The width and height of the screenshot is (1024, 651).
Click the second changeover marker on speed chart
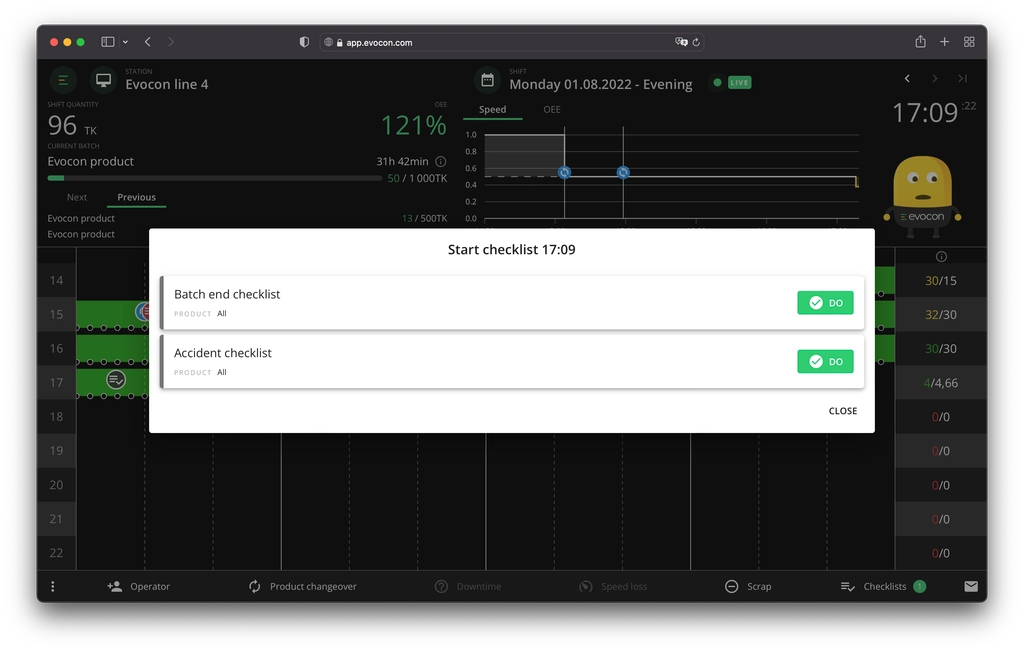[623, 172]
